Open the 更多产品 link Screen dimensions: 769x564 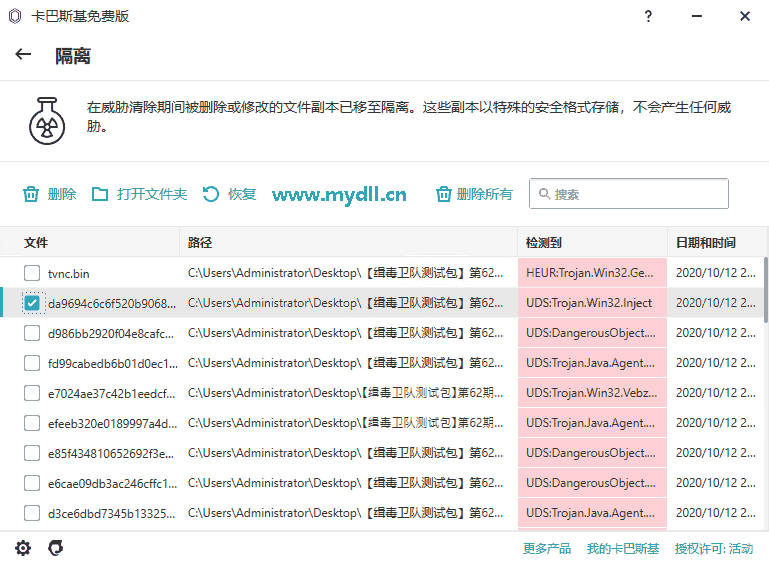click(x=547, y=548)
